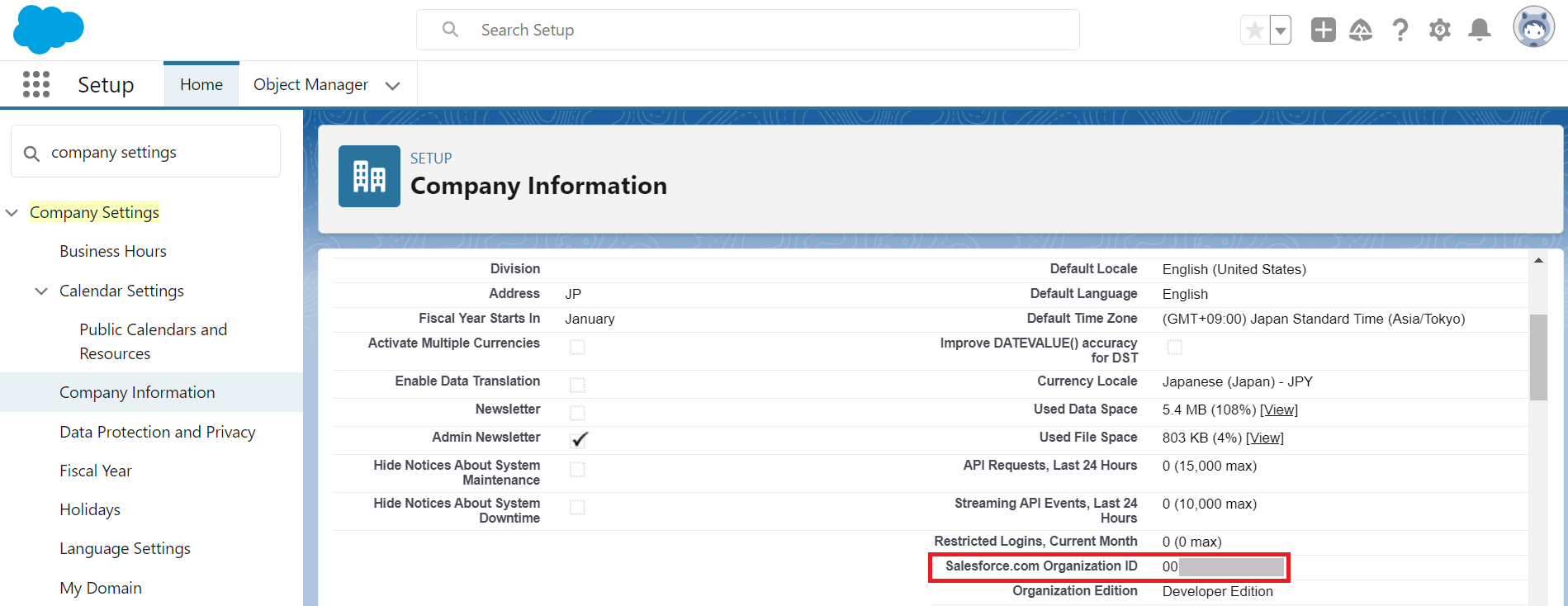This screenshot has height=606, width=1568.
Task: Expand the Object Manager dropdown chevron
Action: pos(393,86)
